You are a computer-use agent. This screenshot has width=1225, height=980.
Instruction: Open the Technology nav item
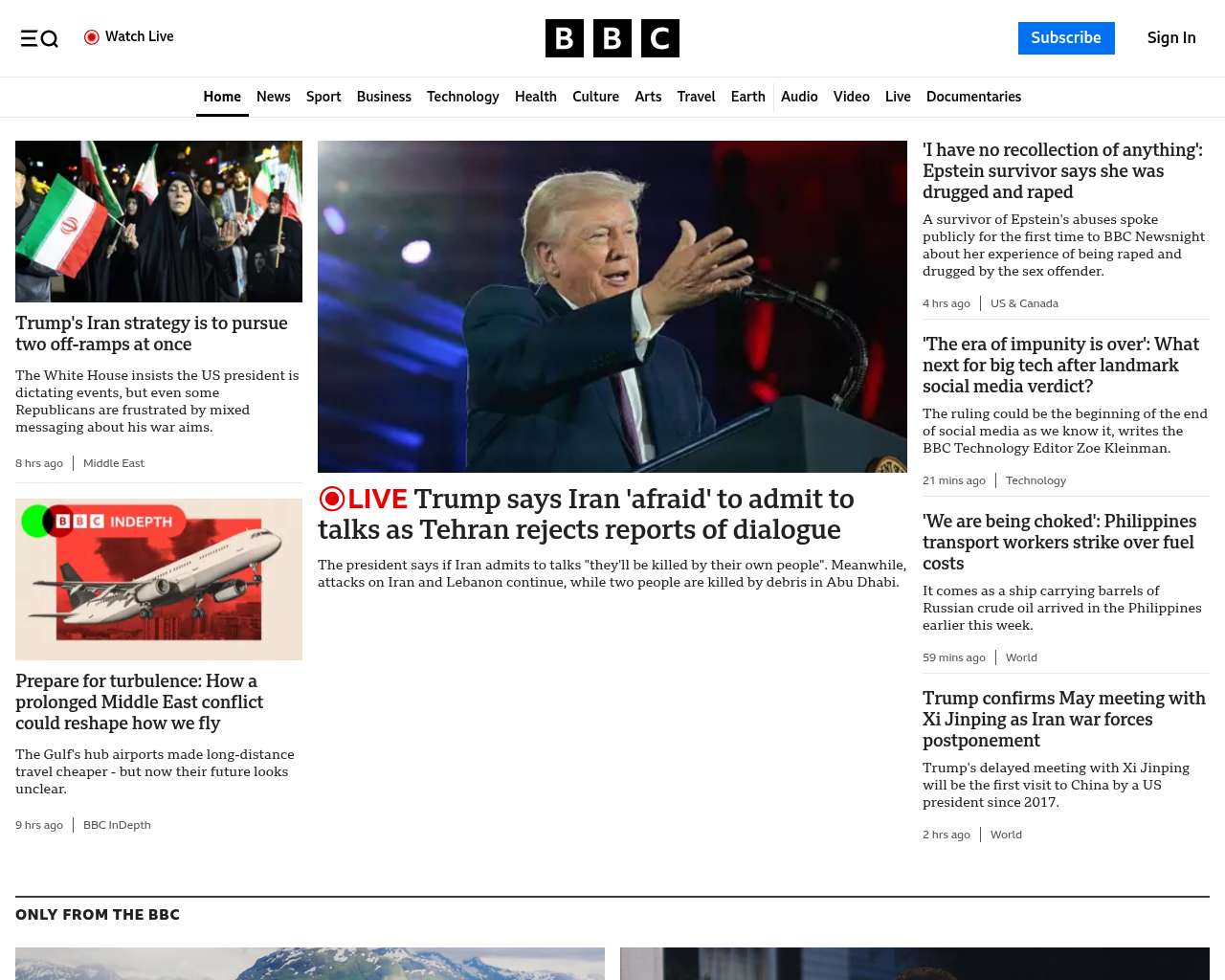(x=462, y=97)
